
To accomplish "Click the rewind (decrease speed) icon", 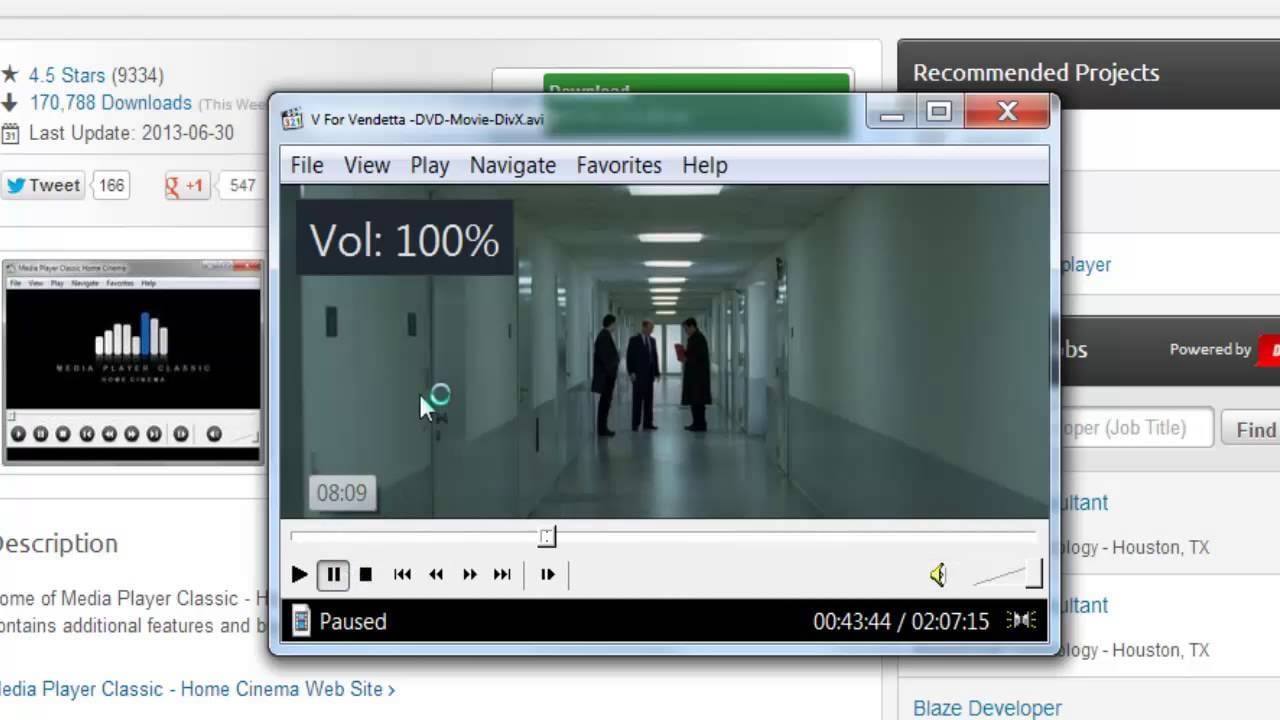I will coord(436,574).
